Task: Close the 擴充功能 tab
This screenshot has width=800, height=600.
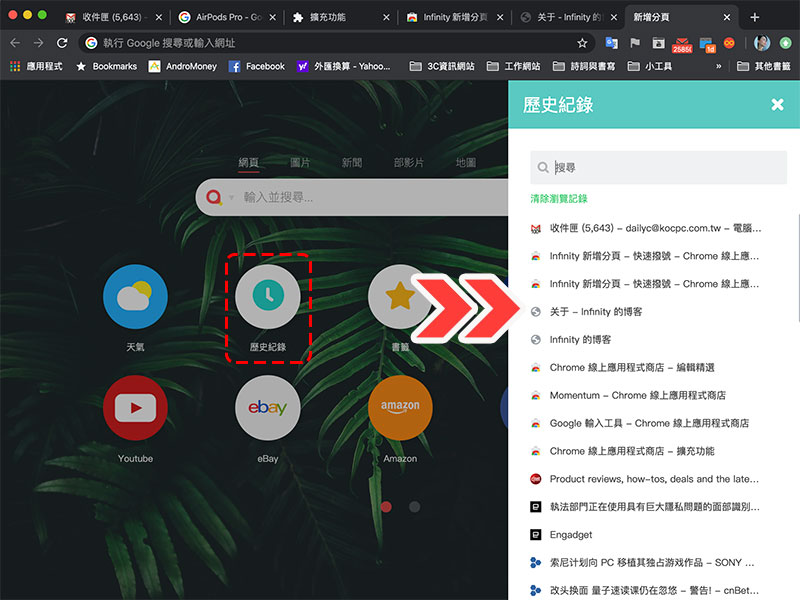Action: [x=386, y=17]
